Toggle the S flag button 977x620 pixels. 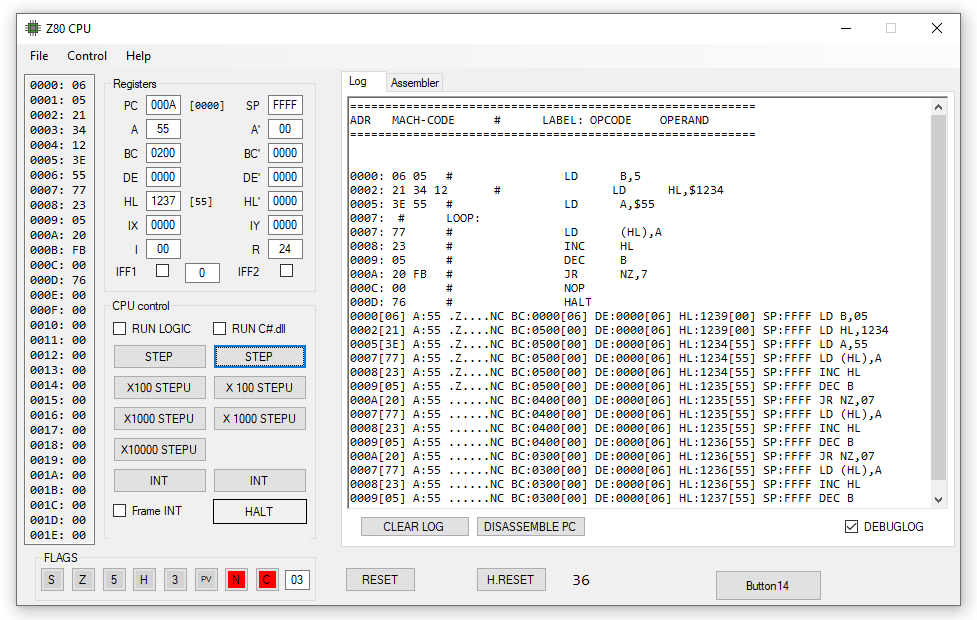click(52, 579)
